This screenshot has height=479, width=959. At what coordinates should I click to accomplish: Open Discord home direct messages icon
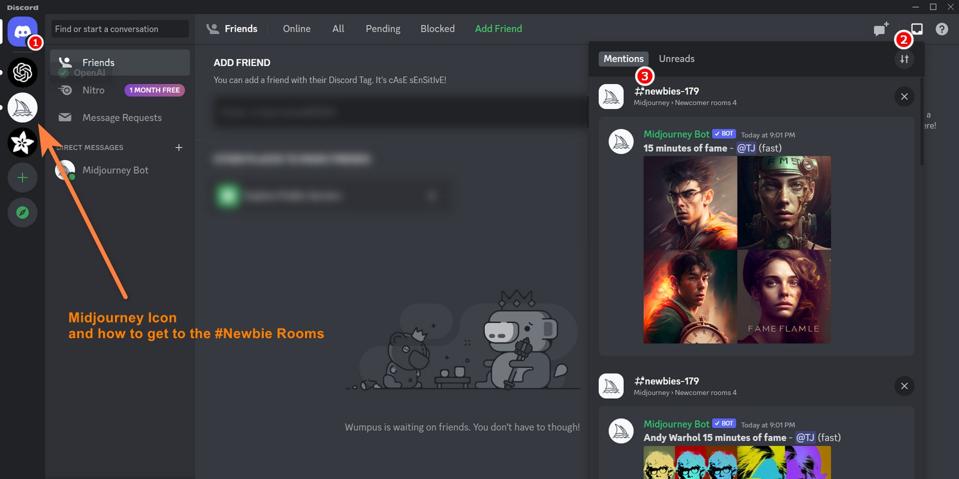click(x=23, y=32)
